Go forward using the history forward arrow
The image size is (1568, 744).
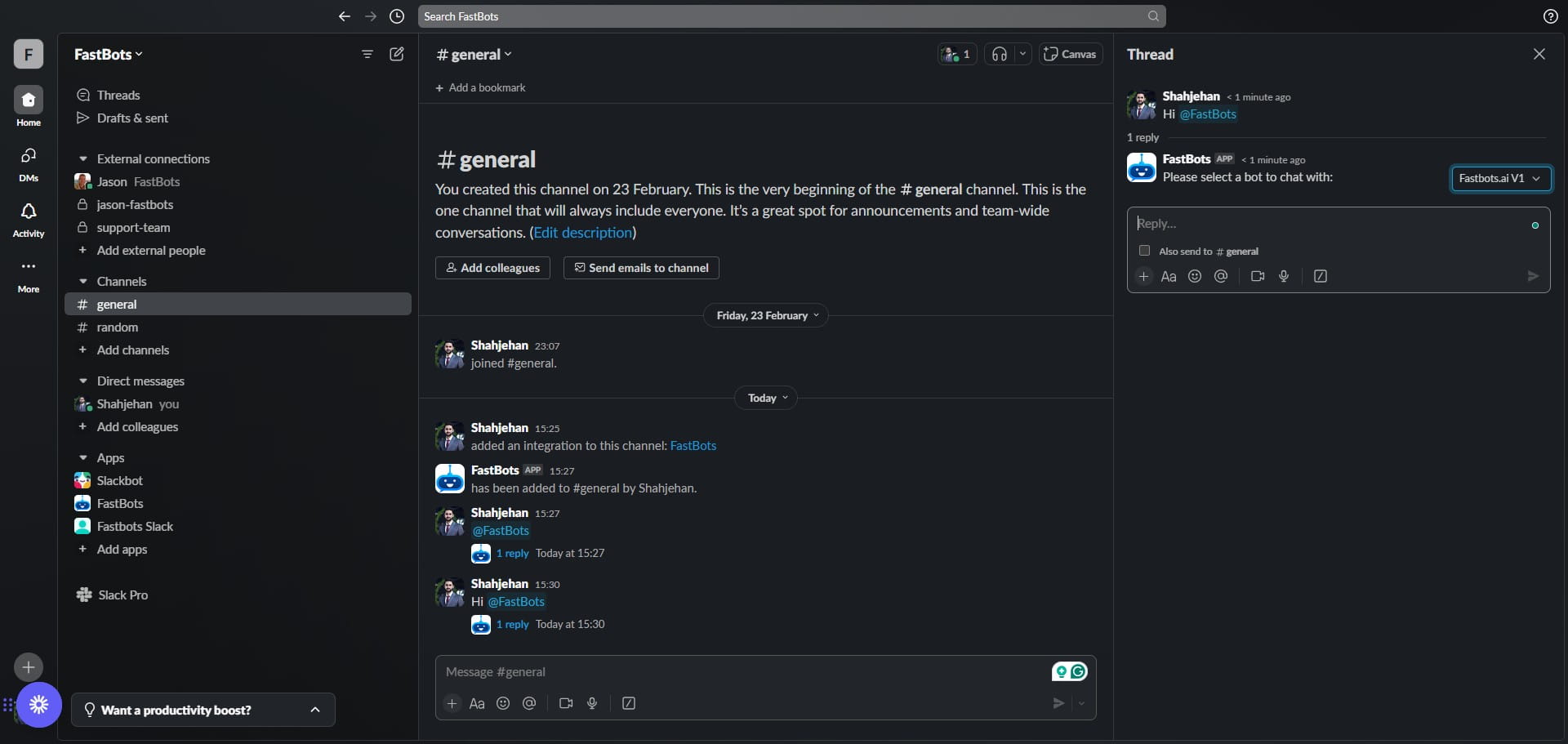[371, 16]
